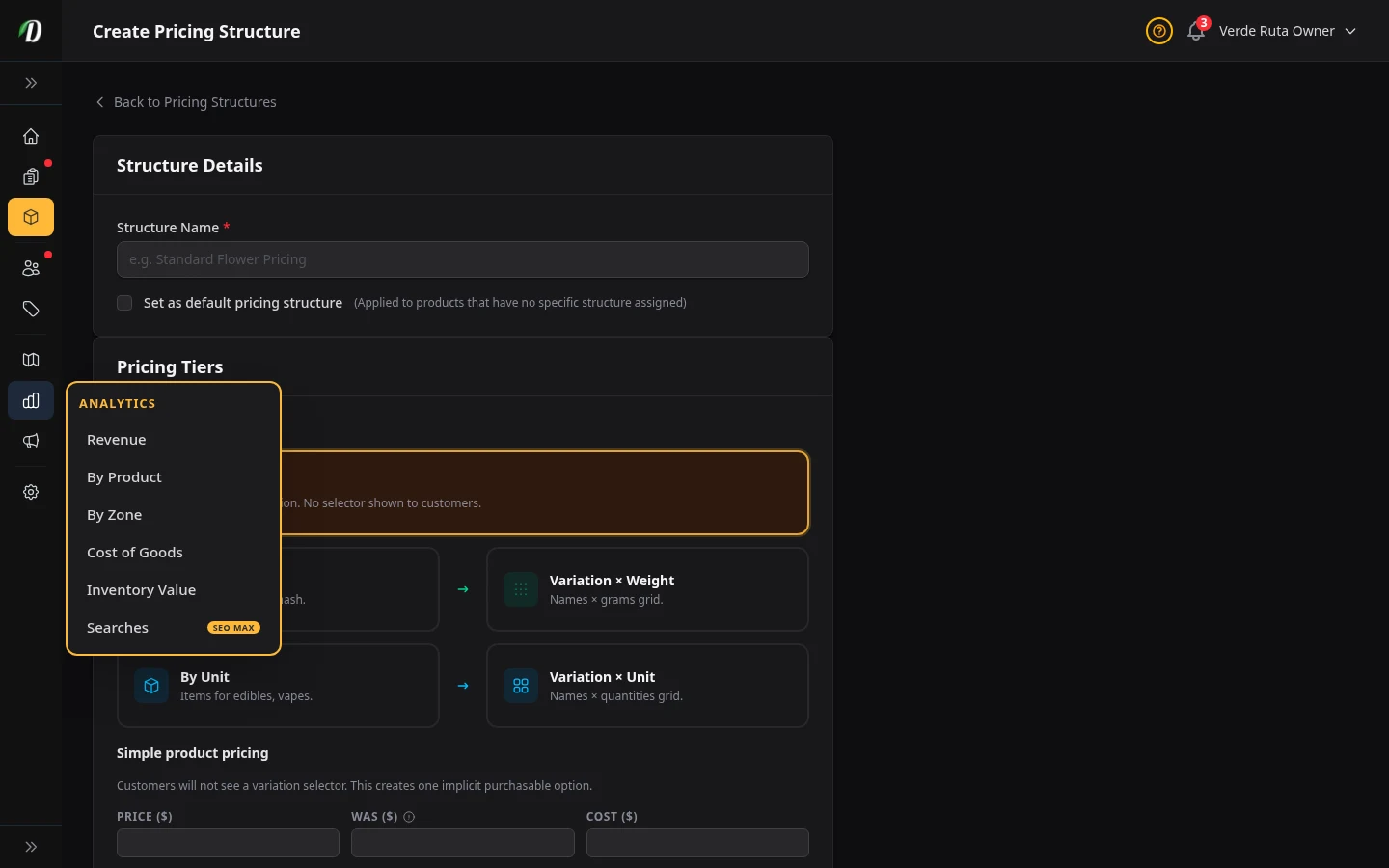Select Revenue in the Analytics menu

[x=116, y=439]
